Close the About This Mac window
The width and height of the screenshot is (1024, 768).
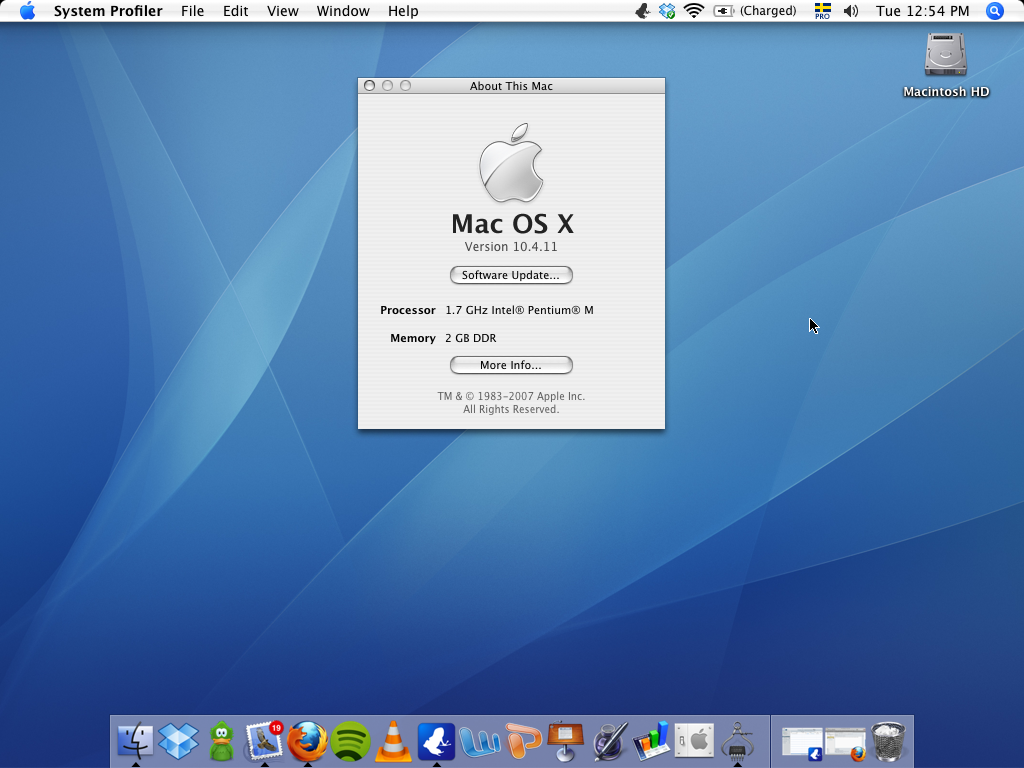(370, 86)
